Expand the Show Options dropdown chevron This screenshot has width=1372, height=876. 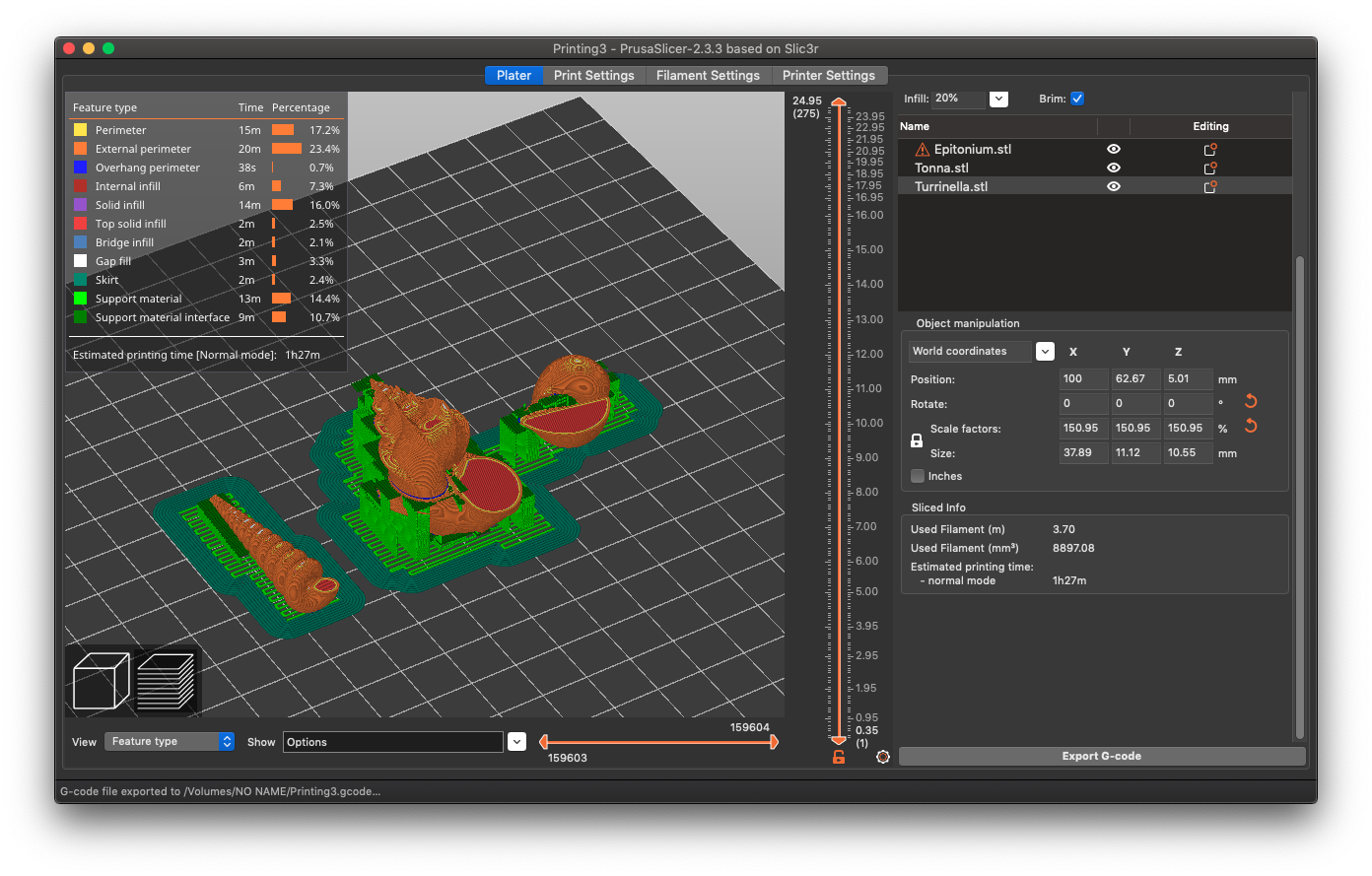[x=516, y=741]
